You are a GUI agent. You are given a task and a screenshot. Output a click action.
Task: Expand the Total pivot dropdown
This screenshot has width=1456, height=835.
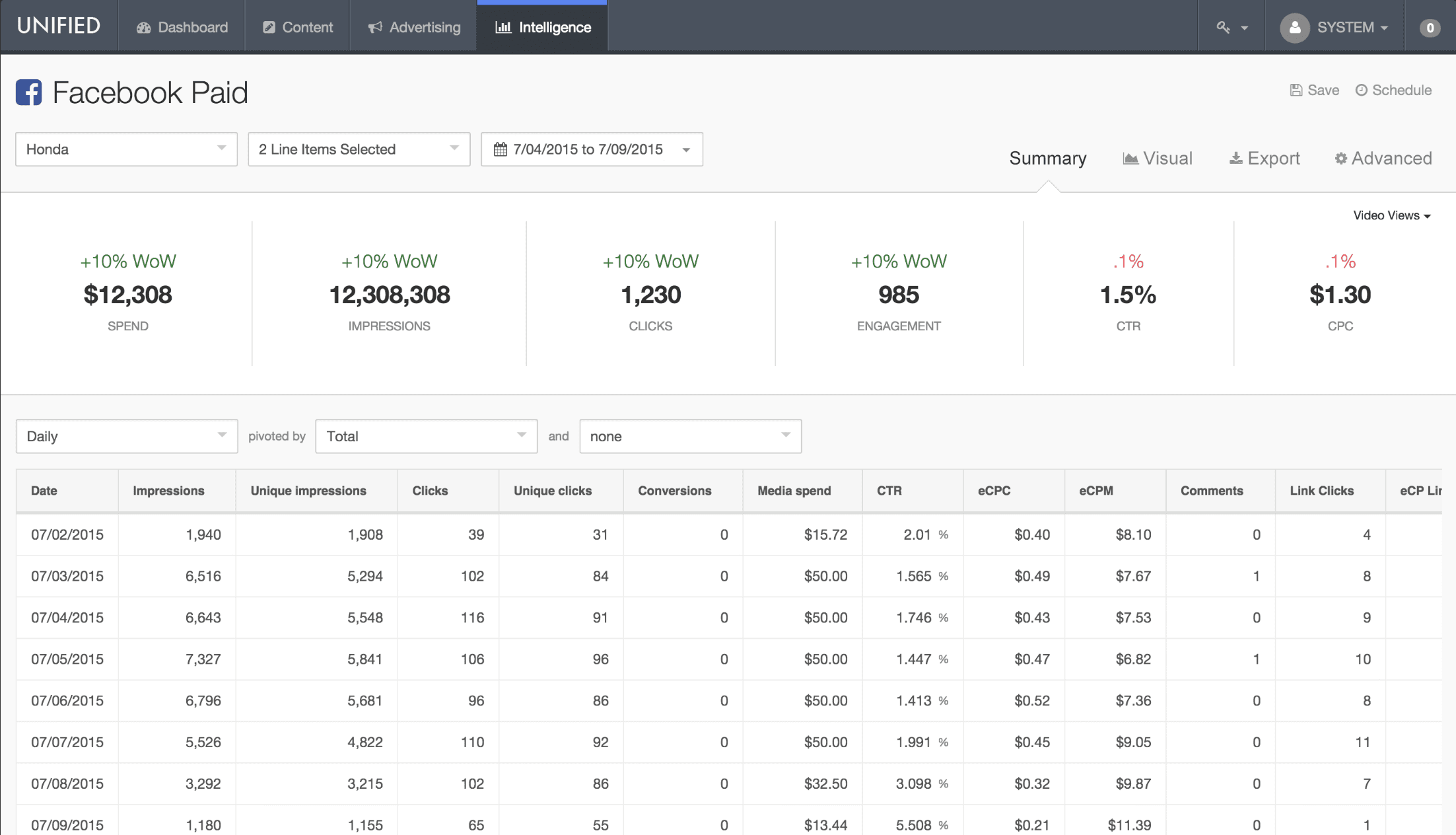427,436
